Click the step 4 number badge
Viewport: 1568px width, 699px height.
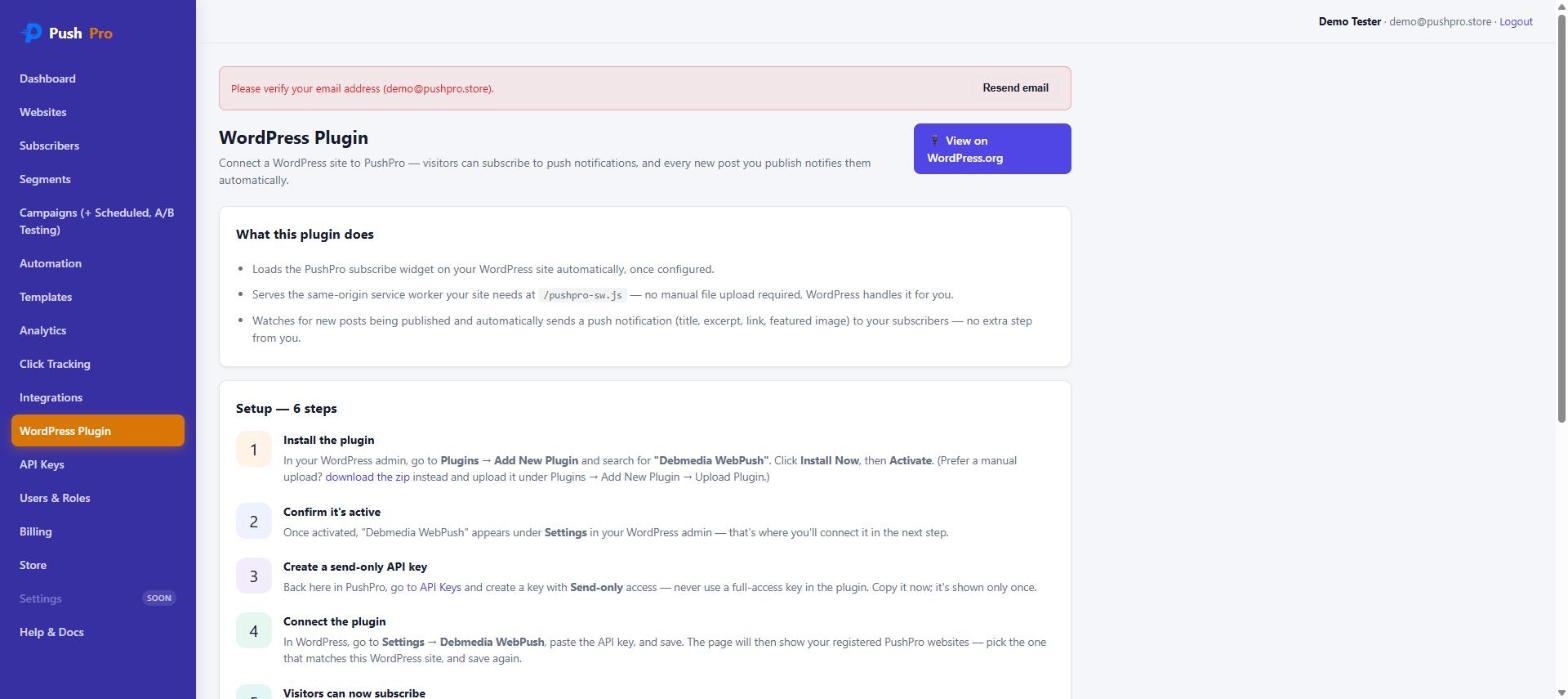tap(254, 631)
